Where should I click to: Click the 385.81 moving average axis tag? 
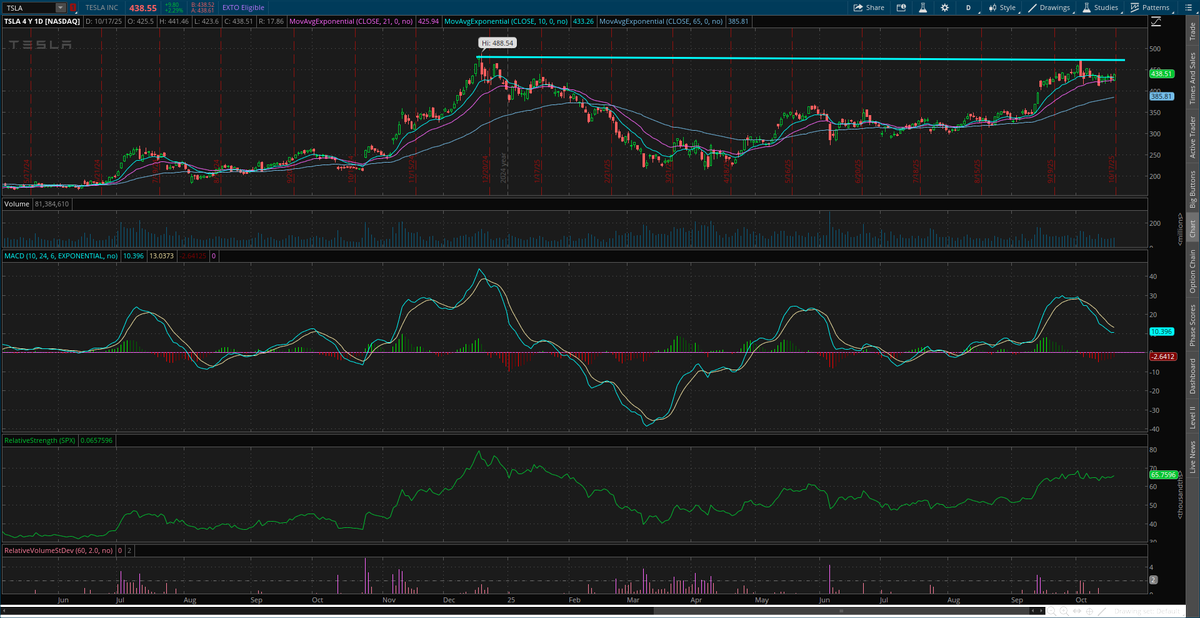click(1161, 96)
